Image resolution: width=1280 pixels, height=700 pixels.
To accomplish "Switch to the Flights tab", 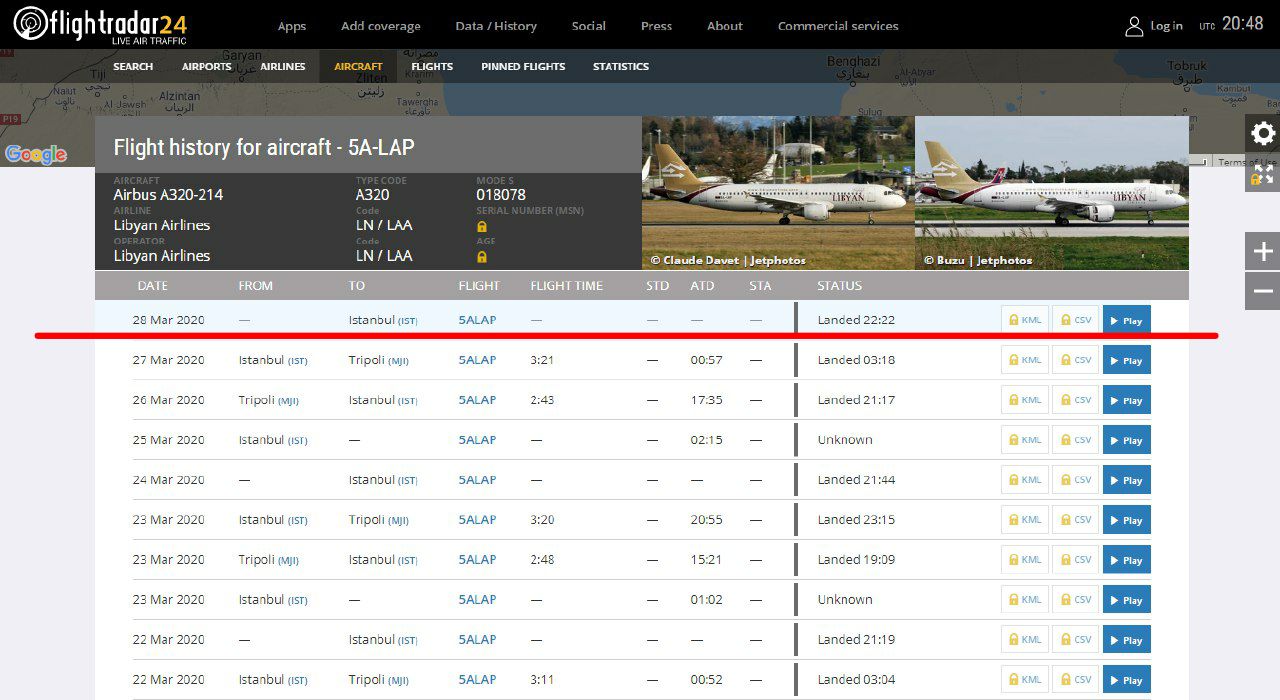I will (432, 66).
